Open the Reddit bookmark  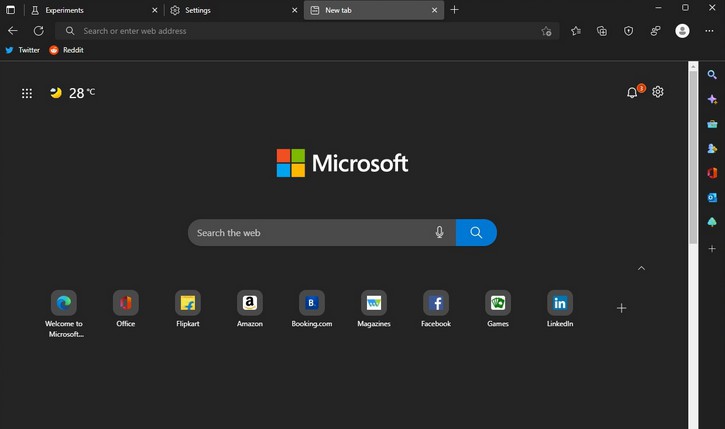67,50
